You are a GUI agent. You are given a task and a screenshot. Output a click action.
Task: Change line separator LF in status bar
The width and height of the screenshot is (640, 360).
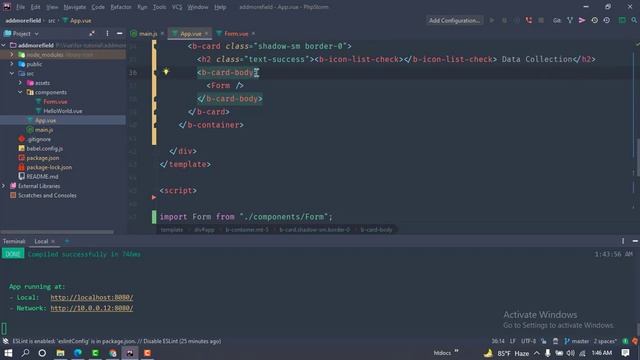coord(513,341)
